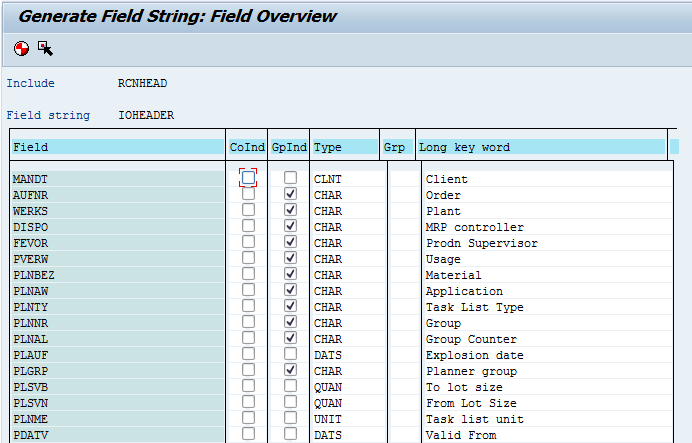
Task: Tick the GpInd checkbox for MANDT
Action: [x=290, y=178]
